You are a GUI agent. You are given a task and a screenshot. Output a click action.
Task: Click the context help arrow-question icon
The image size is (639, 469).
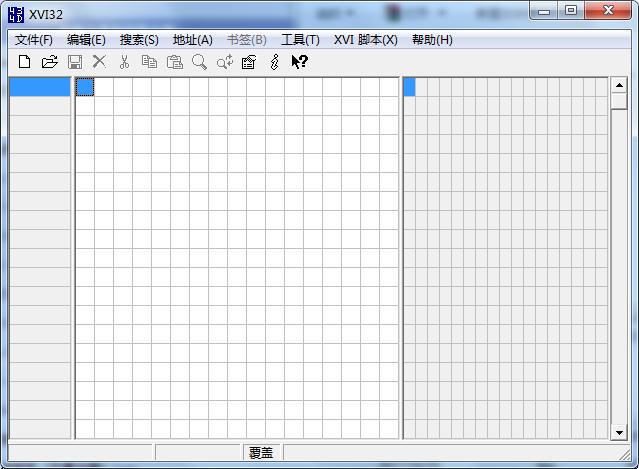click(300, 62)
